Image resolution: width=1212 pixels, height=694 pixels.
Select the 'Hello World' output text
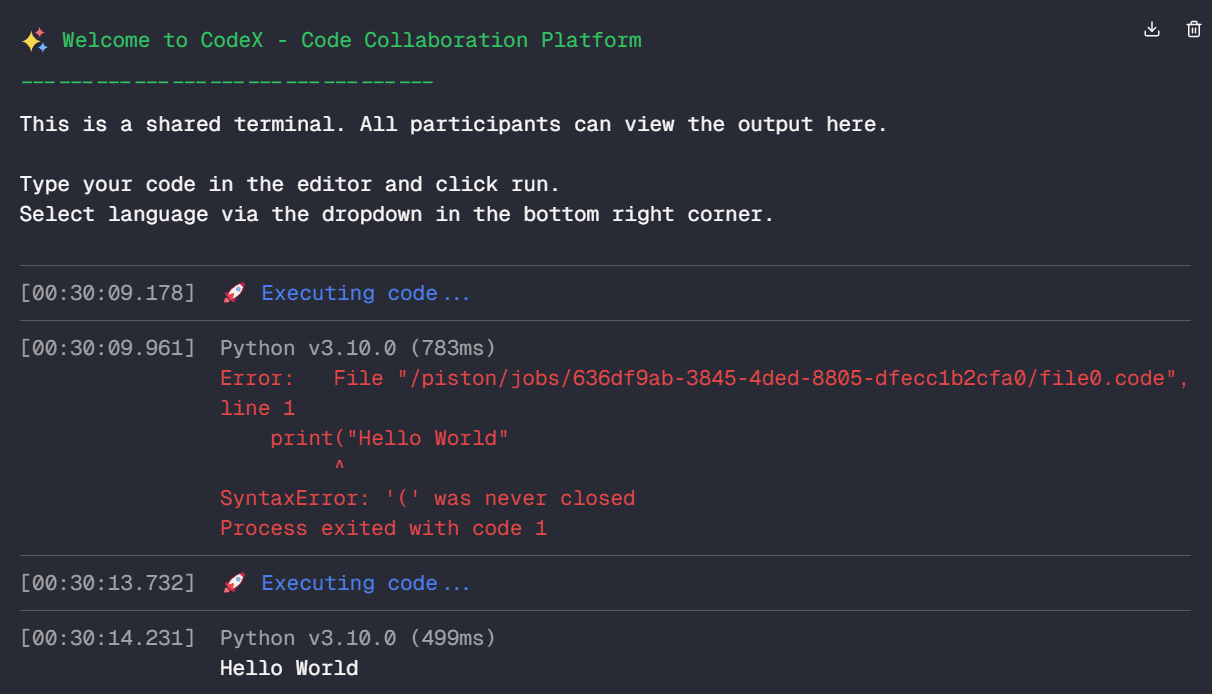[x=288, y=667]
